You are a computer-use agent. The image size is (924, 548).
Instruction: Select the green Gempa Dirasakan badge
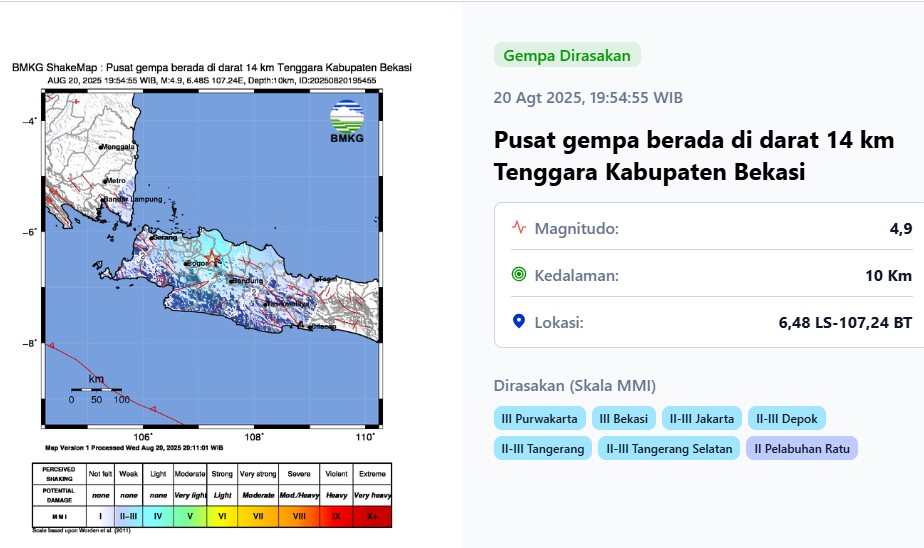coord(566,56)
